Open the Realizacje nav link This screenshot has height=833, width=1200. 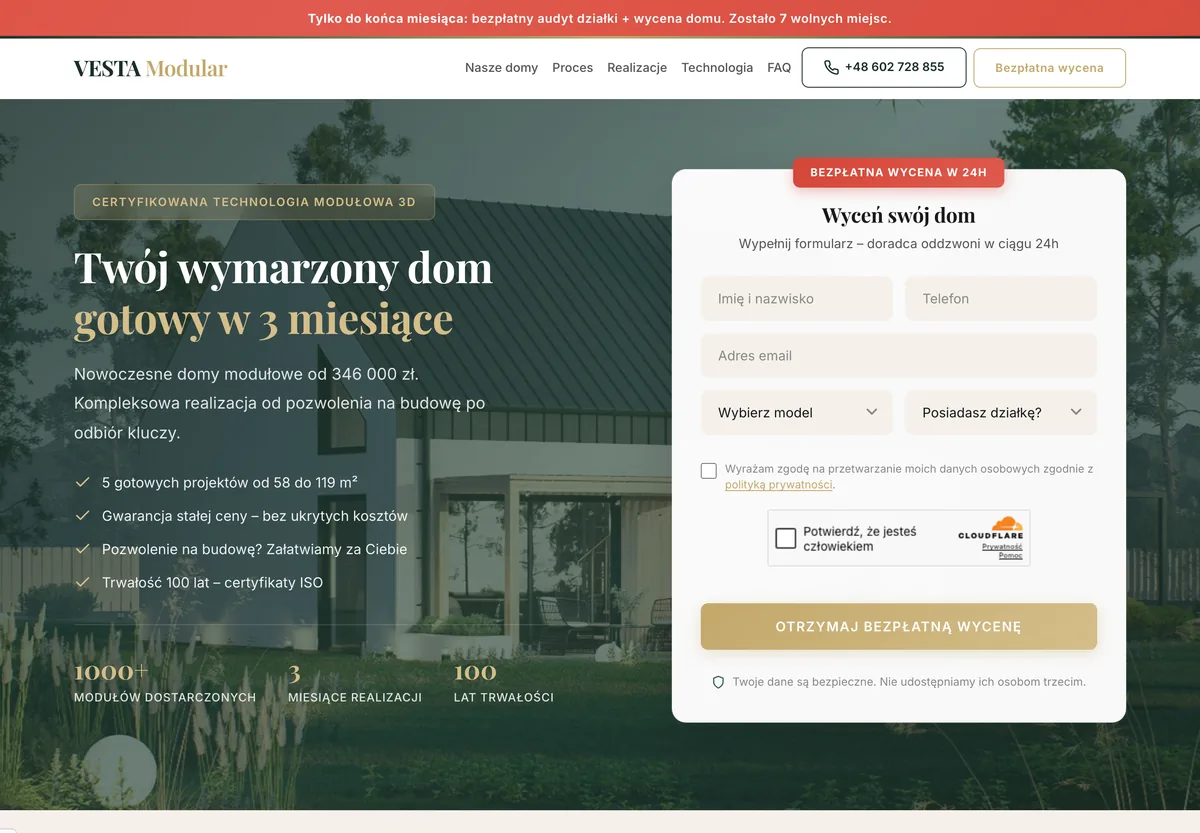(637, 68)
